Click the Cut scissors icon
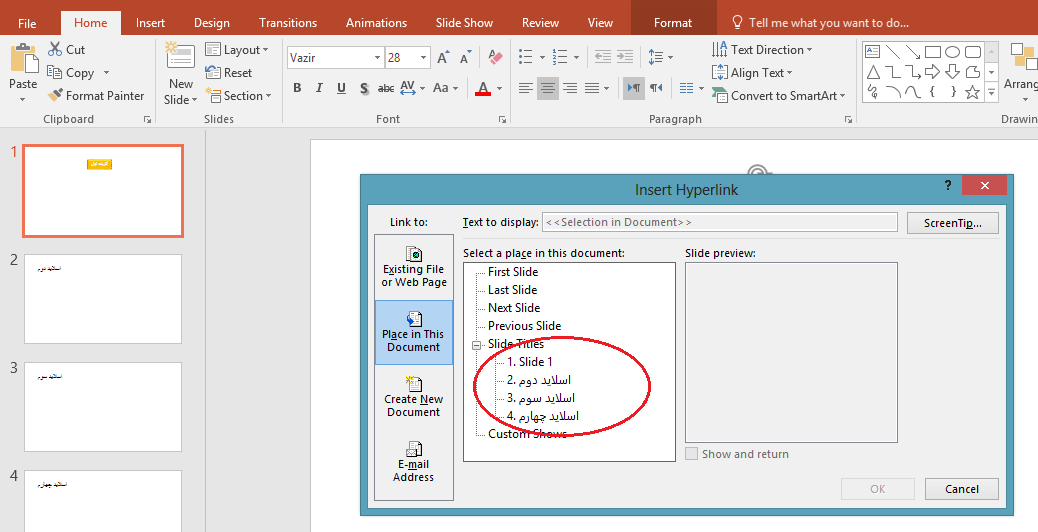 click(55, 50)
